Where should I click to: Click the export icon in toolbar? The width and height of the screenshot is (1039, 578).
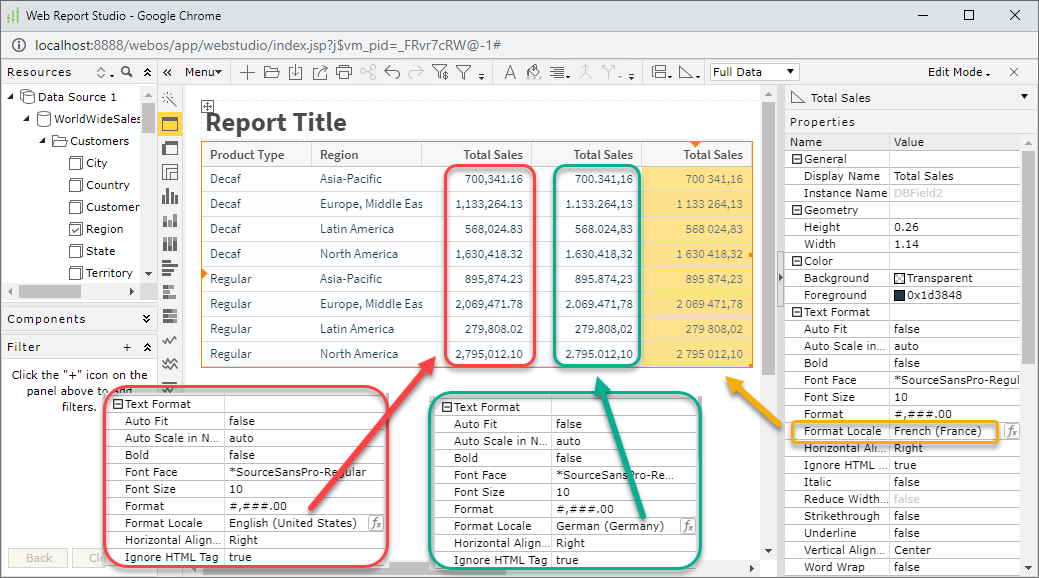coord(320,72)
